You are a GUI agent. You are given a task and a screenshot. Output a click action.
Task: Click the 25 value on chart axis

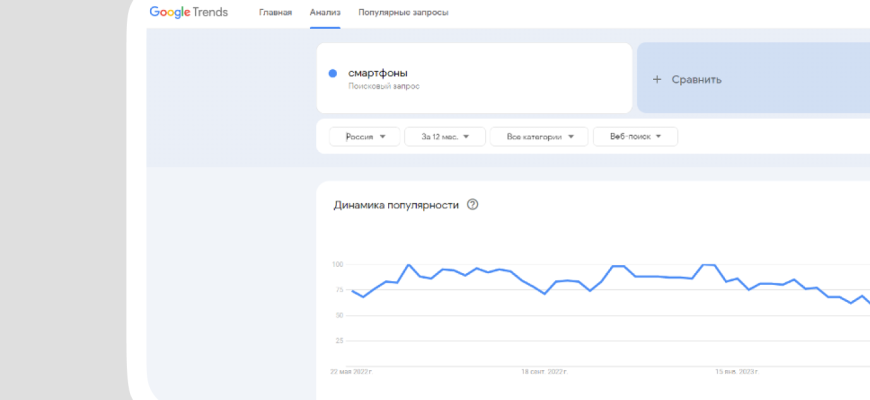coord(338,340)
